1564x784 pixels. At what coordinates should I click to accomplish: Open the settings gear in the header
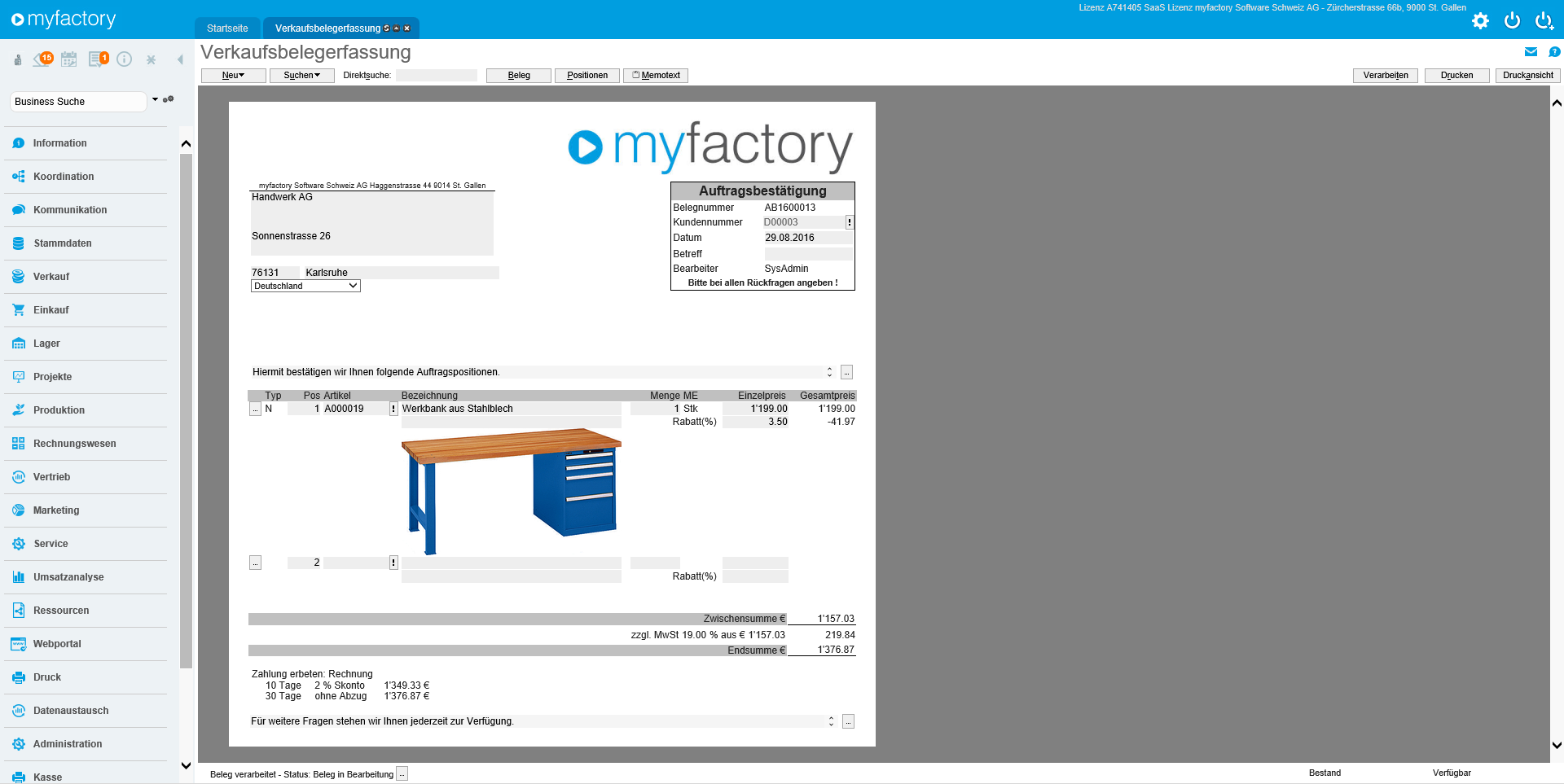[1480, 21]
